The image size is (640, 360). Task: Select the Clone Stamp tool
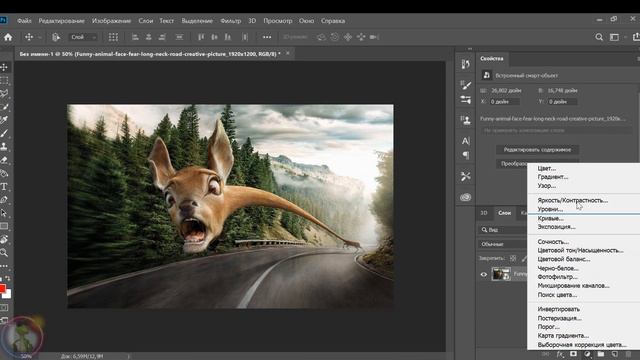click(x=4, y=147)
